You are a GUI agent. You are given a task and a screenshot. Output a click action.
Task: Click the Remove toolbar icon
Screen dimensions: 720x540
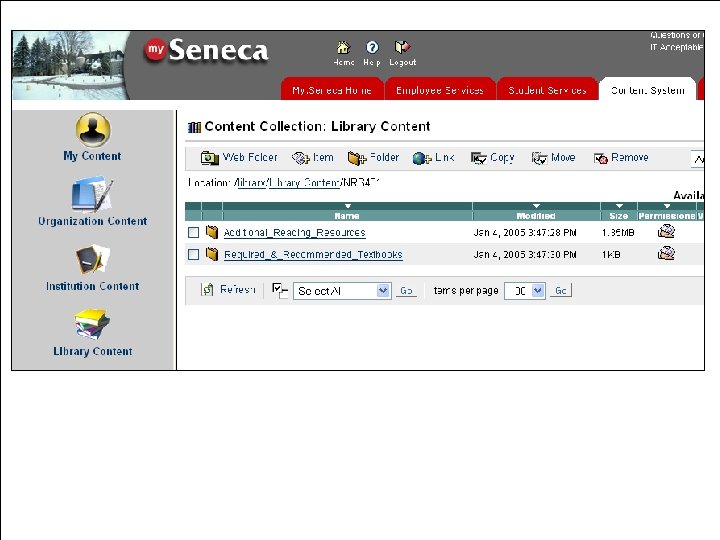(x=601, y=158)
